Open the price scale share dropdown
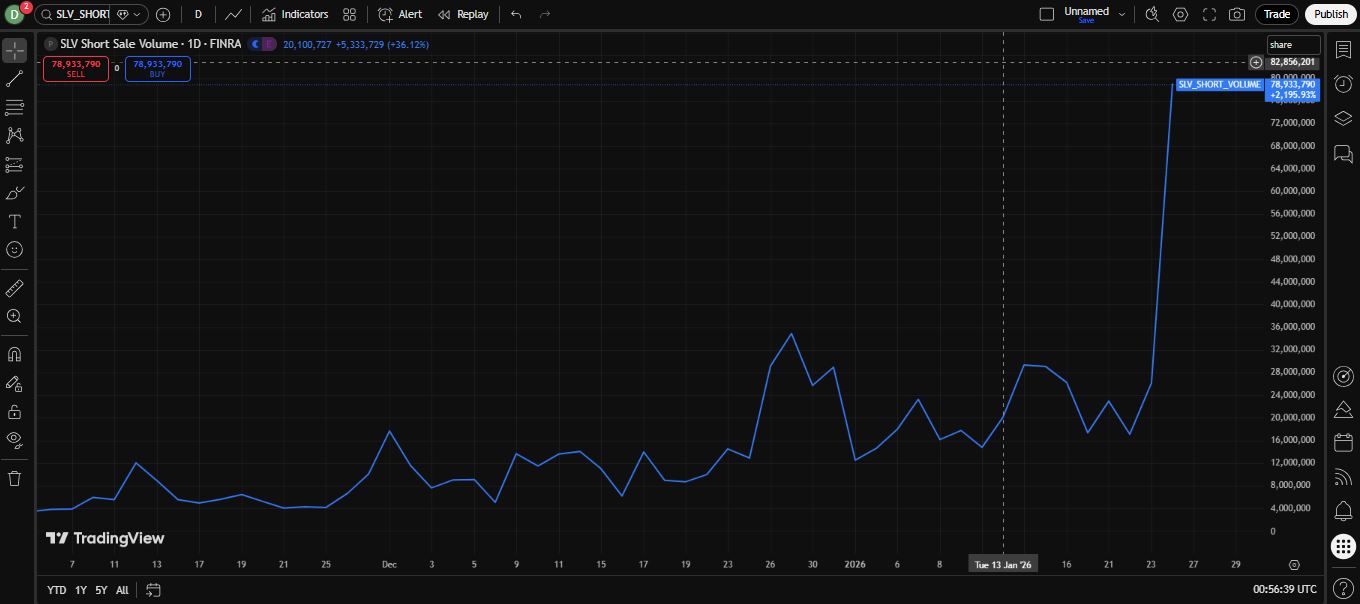This screenshot has width=1360, height=604. coord(1293,45)
